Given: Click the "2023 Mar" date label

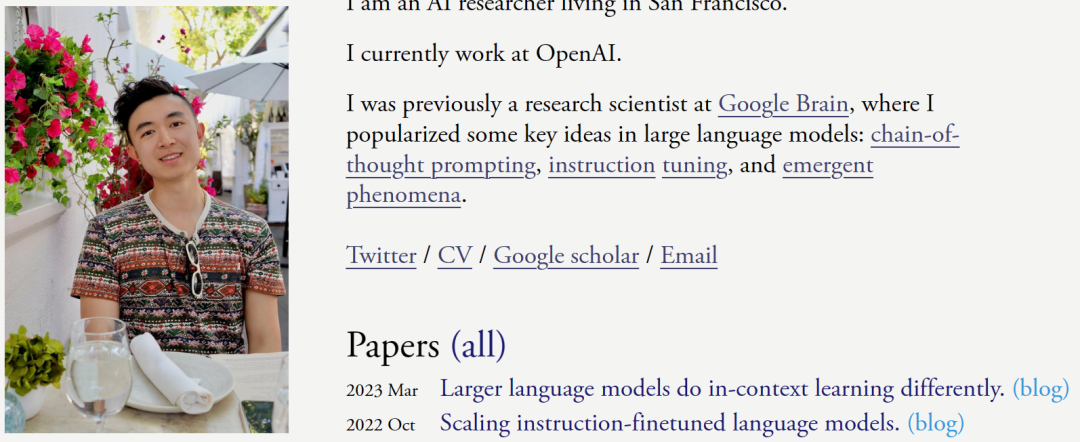Looking at the screenshot, I should click(382, 390).
